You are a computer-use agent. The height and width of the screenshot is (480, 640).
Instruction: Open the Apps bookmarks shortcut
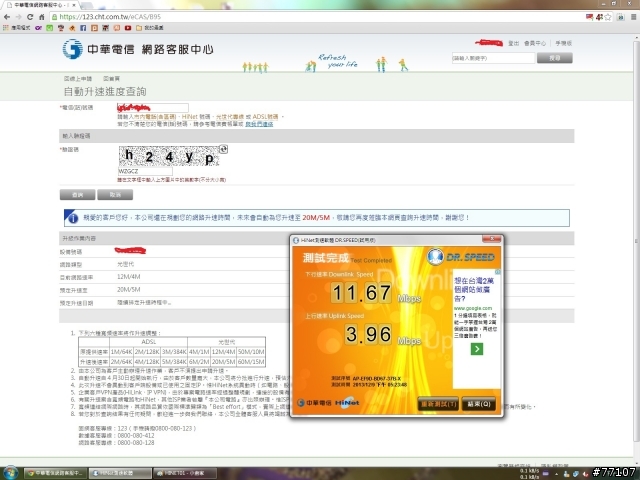[16, 28]
